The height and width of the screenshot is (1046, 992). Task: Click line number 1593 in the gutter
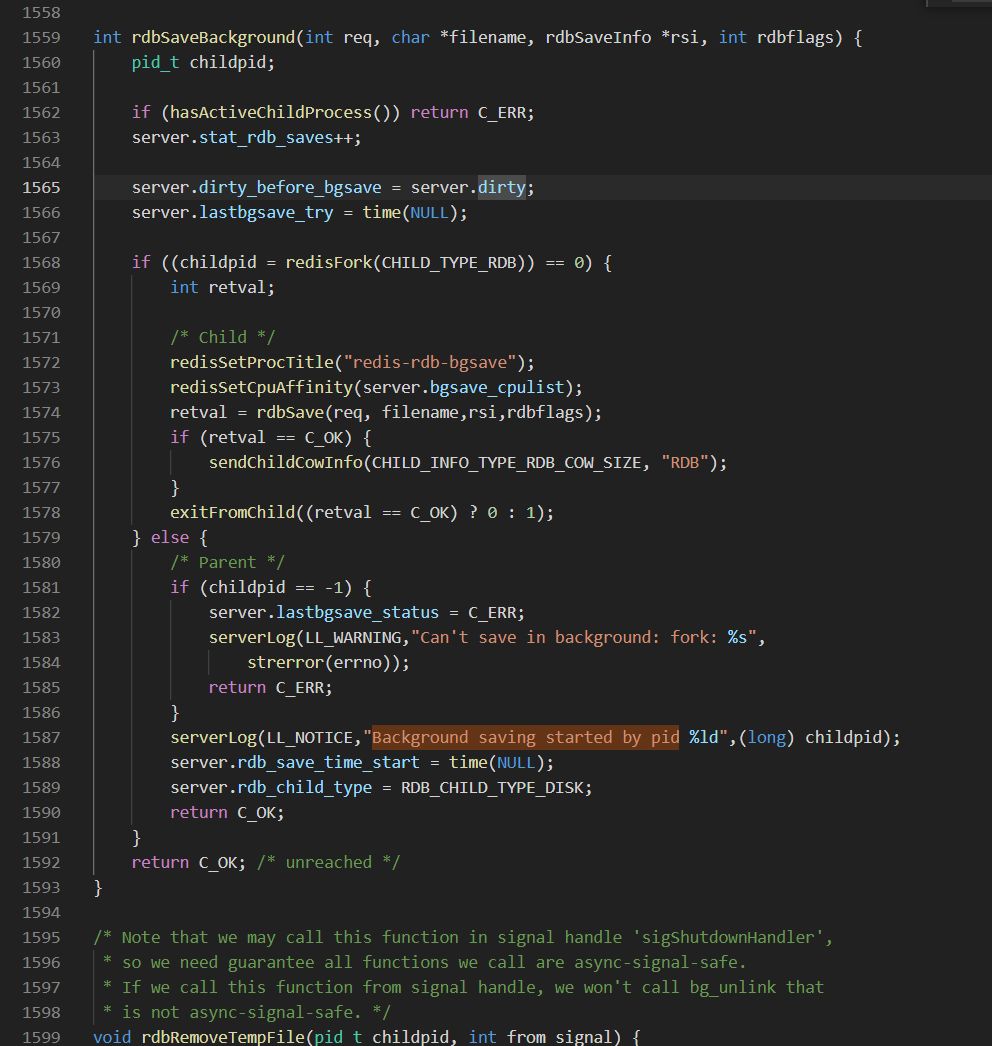point(41,888)
